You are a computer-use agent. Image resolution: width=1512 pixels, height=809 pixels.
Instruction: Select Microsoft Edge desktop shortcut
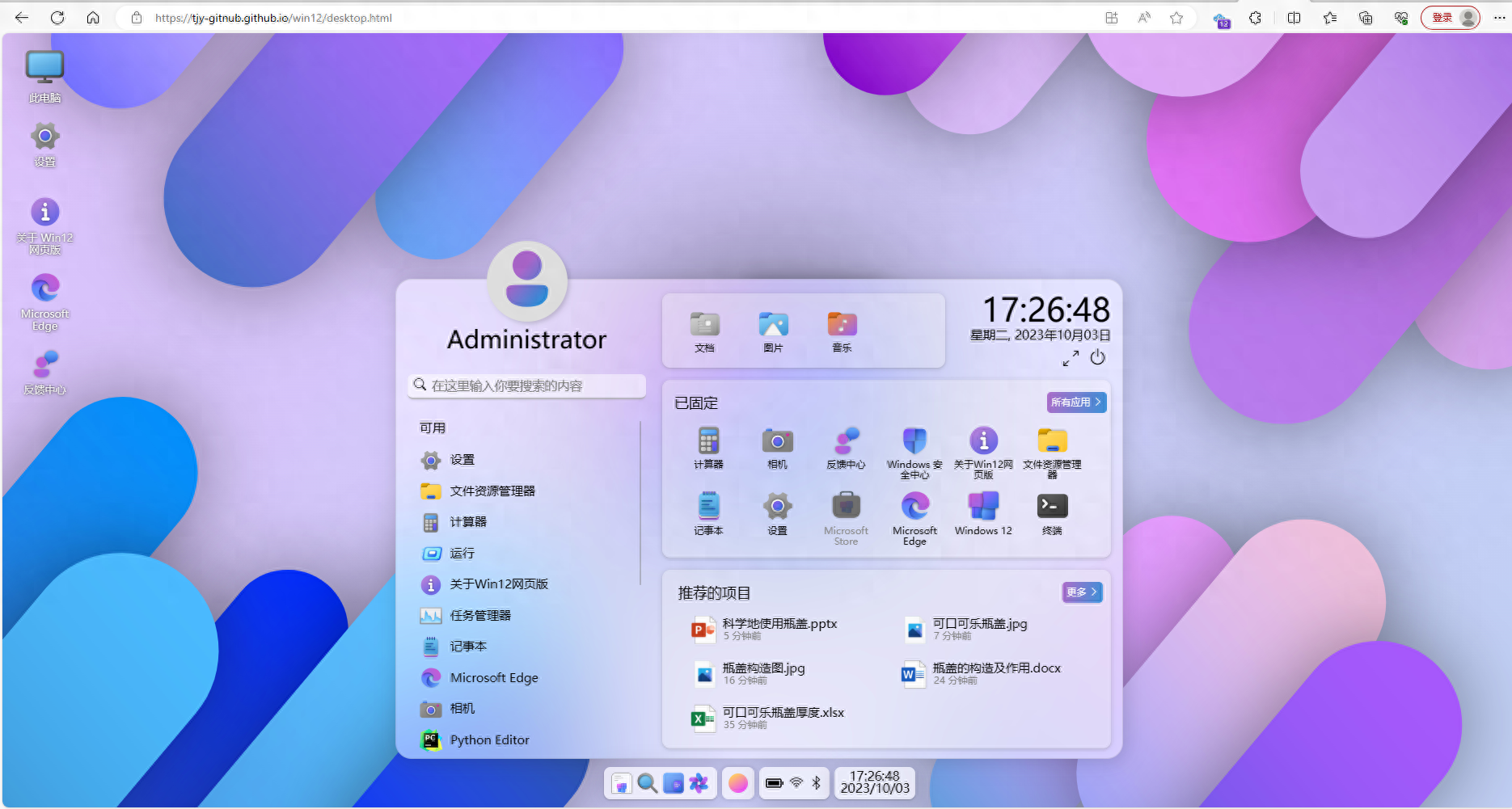(x=45, y=302)
